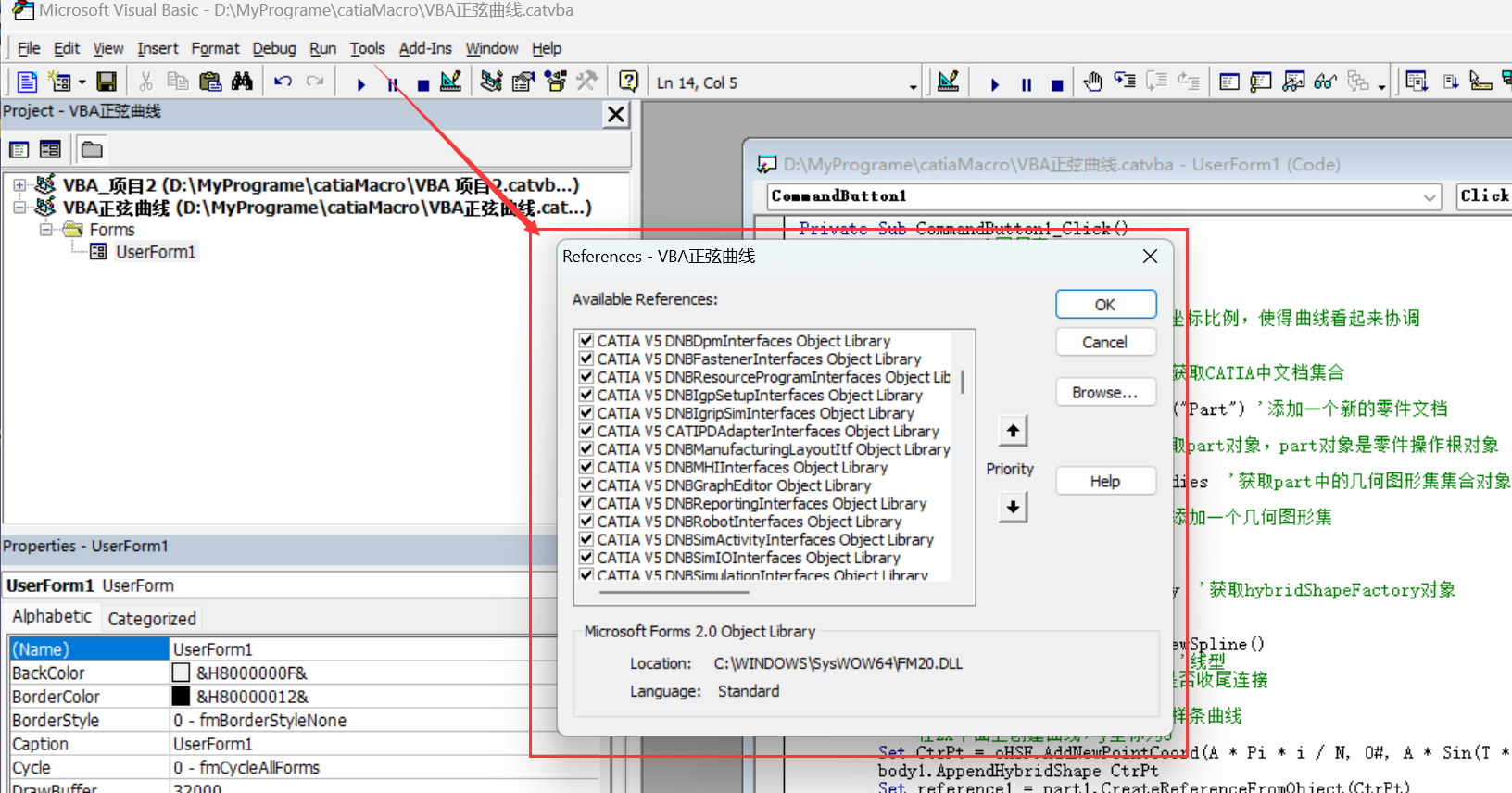Viewport: 1512px width, 793px height.
Task: Uncheck CATIA V5 DNBGraphEditor Object Library
Action: pyautogui.click(x=586, y=485)
